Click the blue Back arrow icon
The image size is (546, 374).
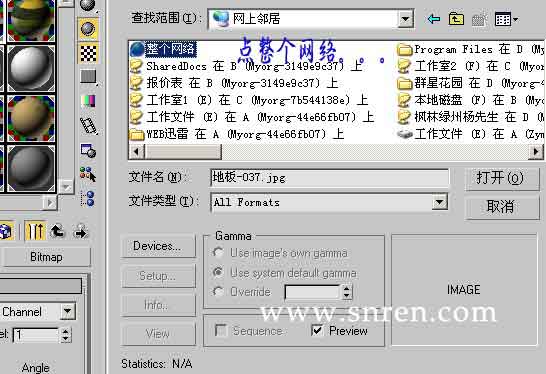tap(434, 18)
